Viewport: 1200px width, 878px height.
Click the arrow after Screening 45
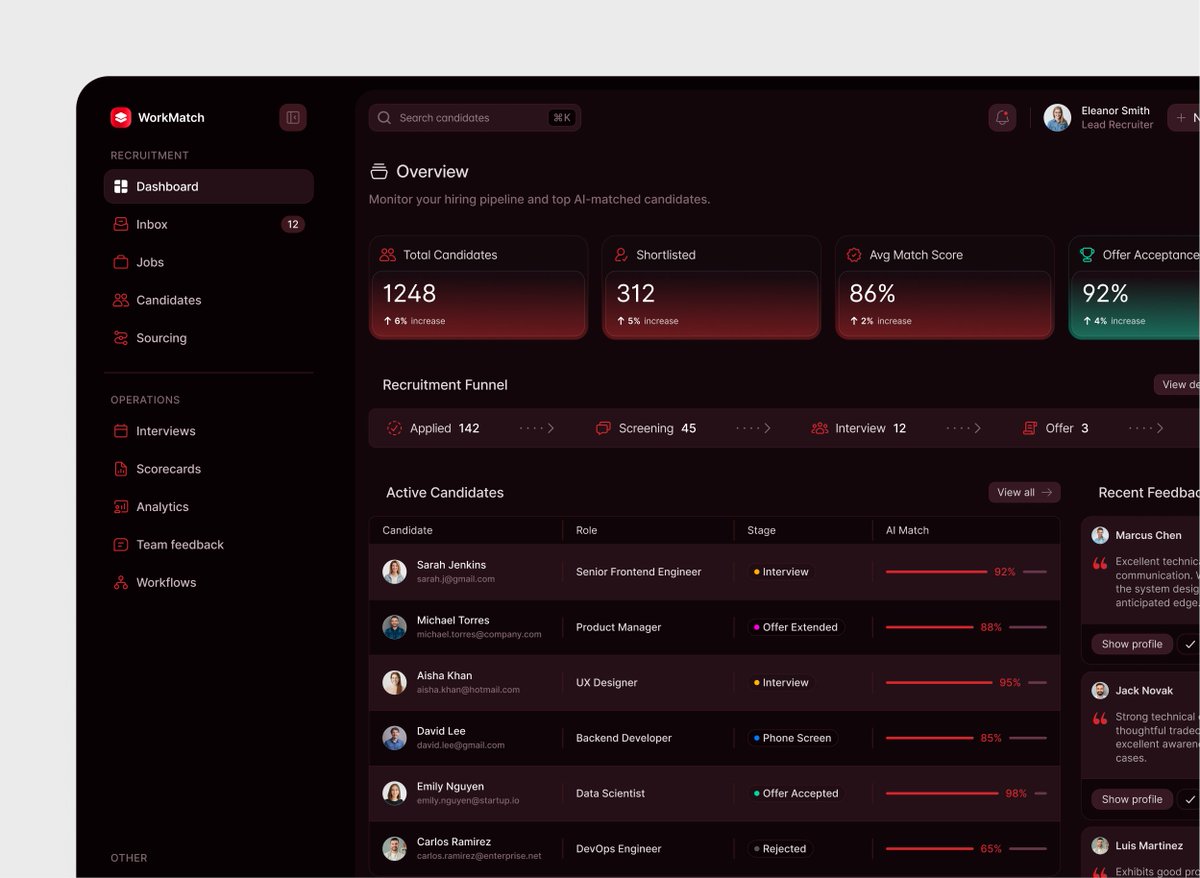click(754, 428)
